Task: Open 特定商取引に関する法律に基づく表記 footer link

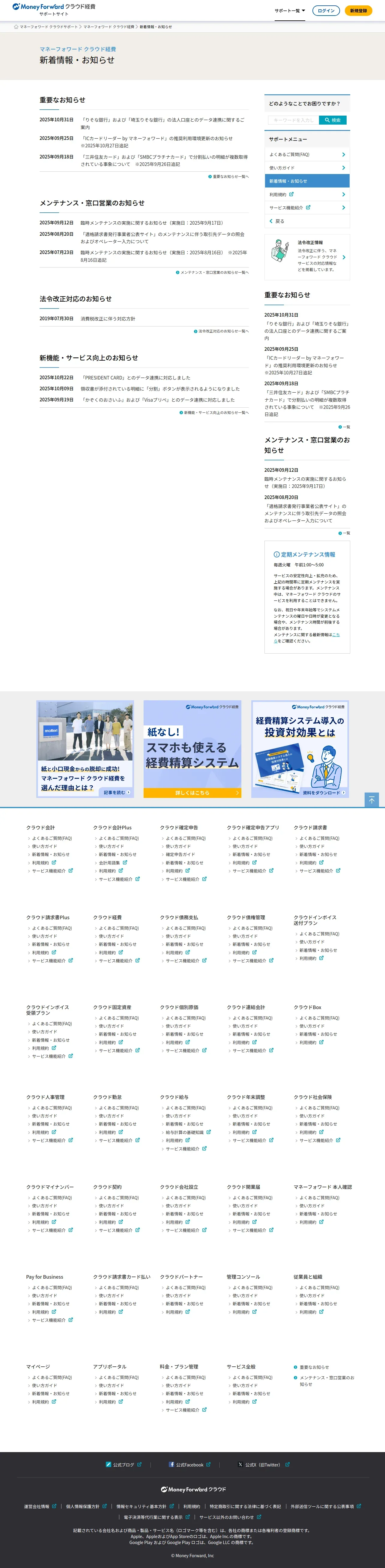Action: tap(246, 1507)
